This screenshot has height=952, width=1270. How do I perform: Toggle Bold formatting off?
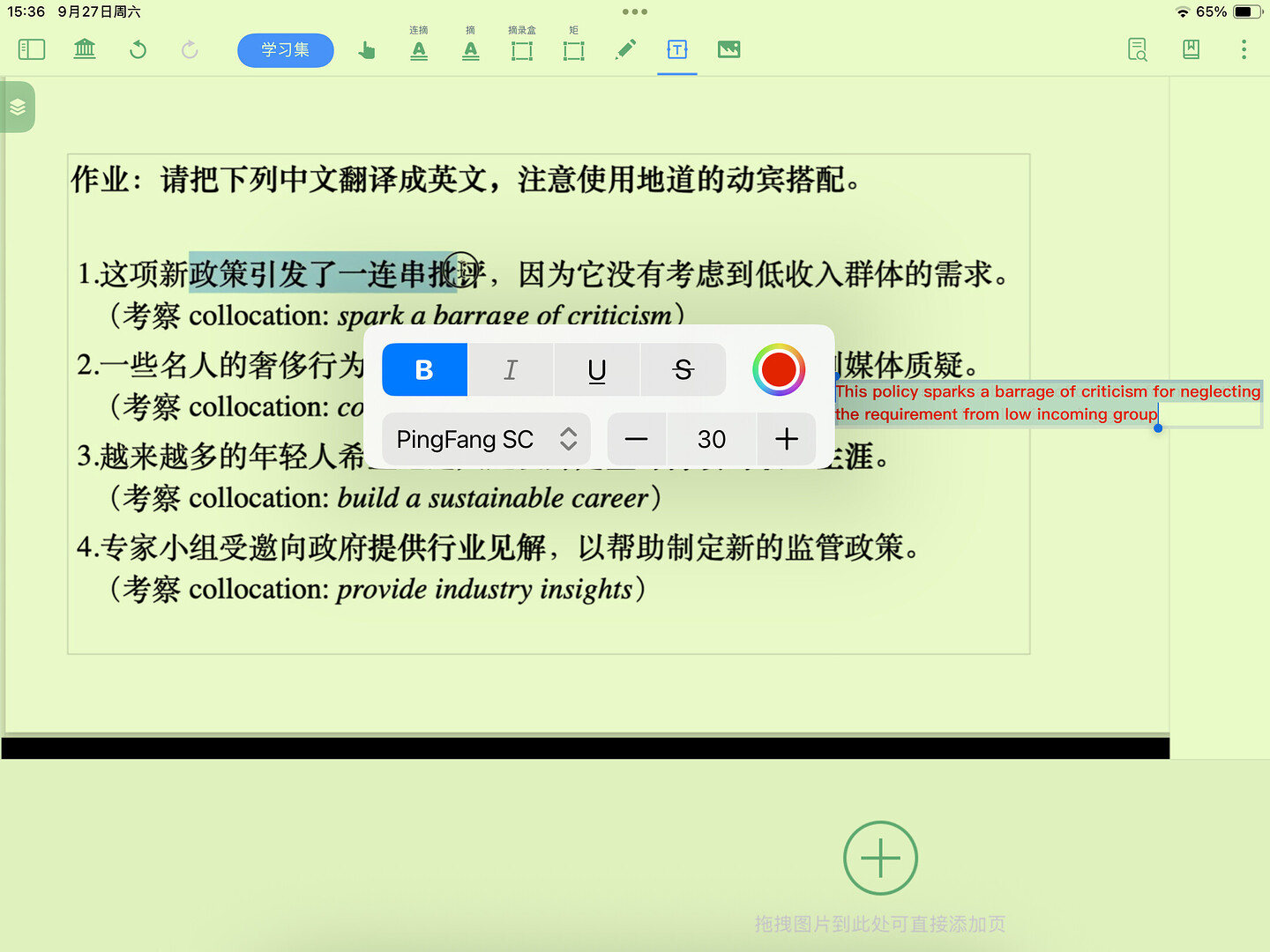pyautogui.click(x=424, y=370)
